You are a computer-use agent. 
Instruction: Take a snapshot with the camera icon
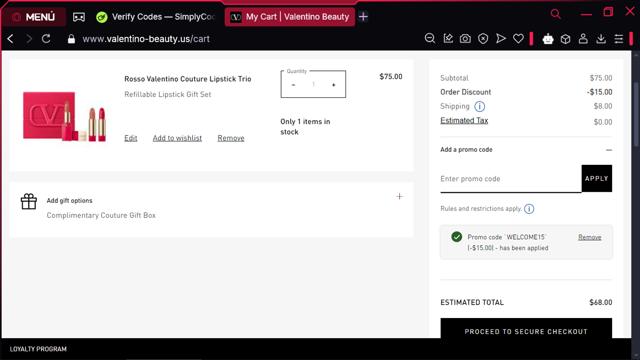pos(465,39)
